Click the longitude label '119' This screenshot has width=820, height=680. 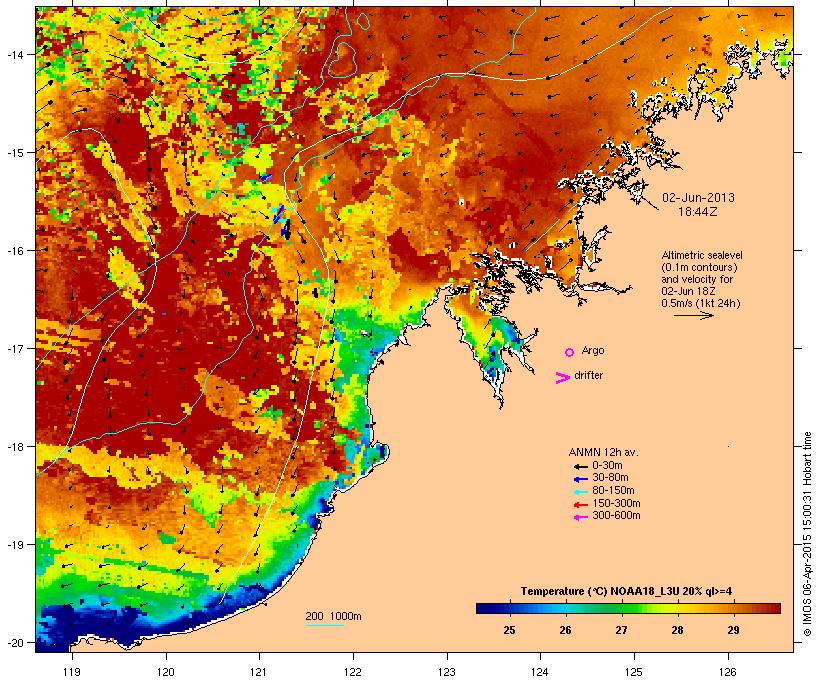point(72,672)
